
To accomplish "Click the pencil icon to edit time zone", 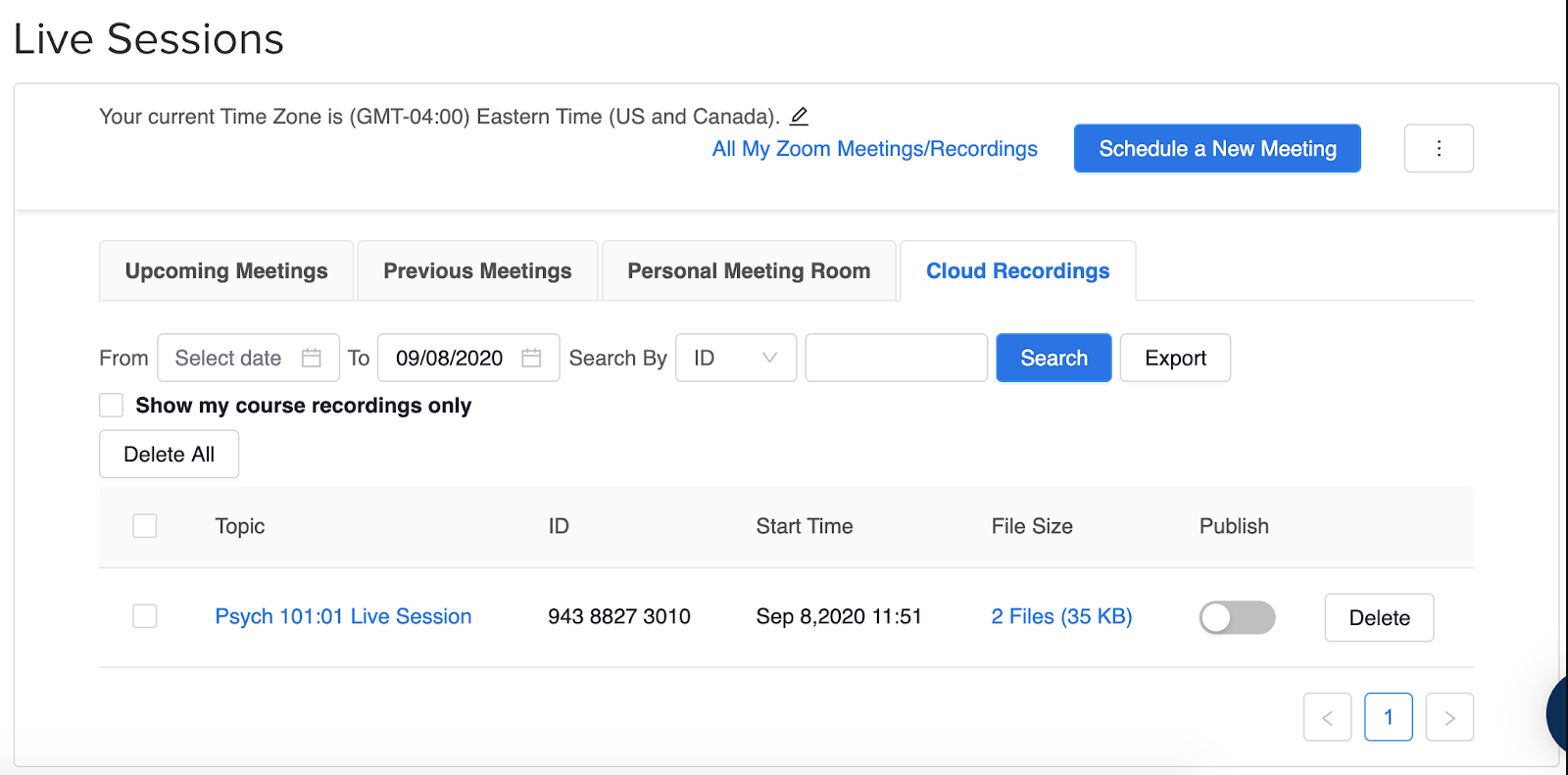I will (x=799, y=117).
